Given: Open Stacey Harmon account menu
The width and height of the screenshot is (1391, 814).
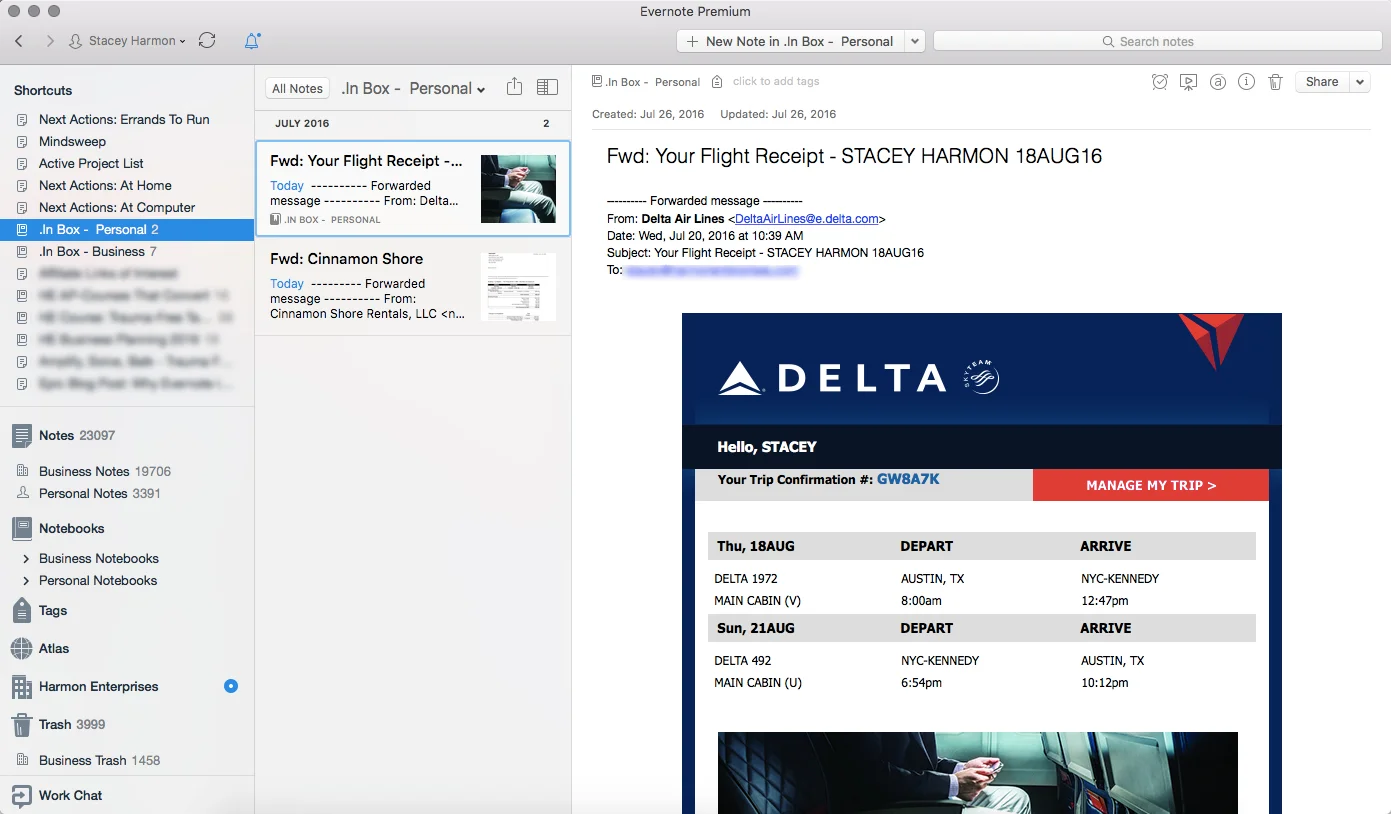Looking at the screenshot, I should (x=128, y=41).
